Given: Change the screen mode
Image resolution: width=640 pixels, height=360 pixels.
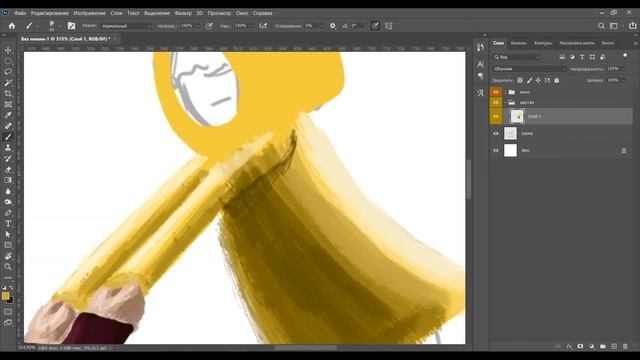Looking at the screenshot, I should click(8, 322).
